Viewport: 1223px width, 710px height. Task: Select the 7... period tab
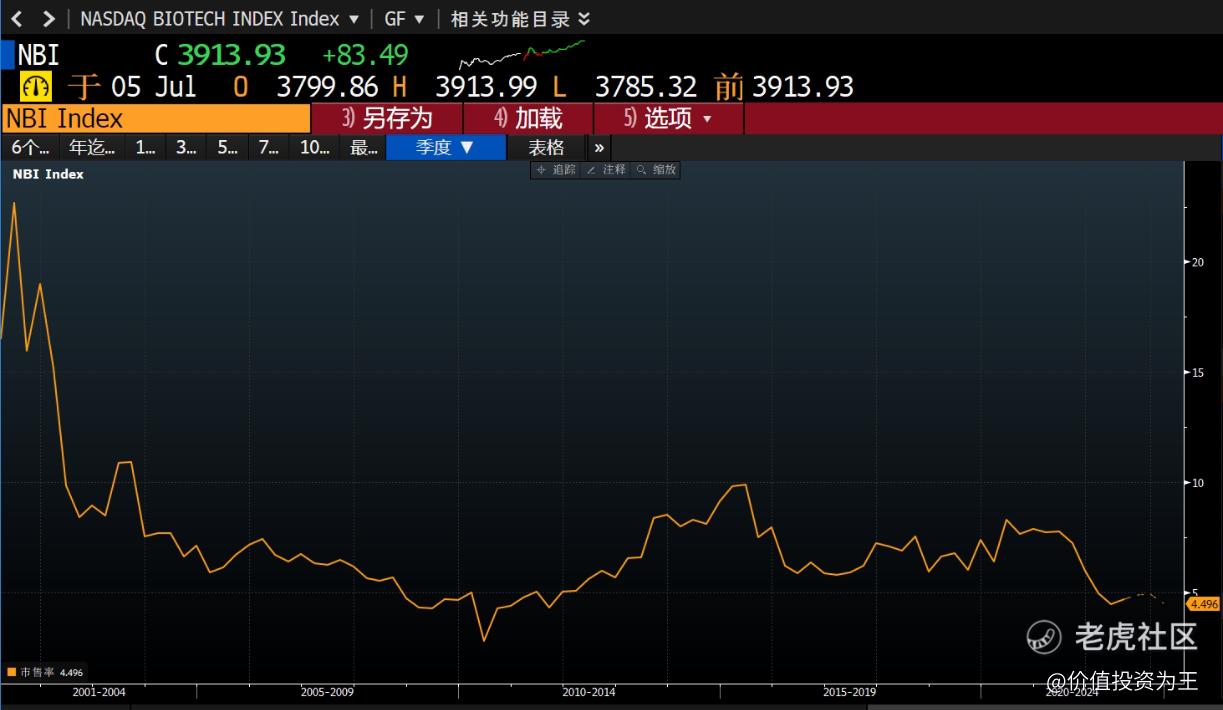tap(269, 148)
